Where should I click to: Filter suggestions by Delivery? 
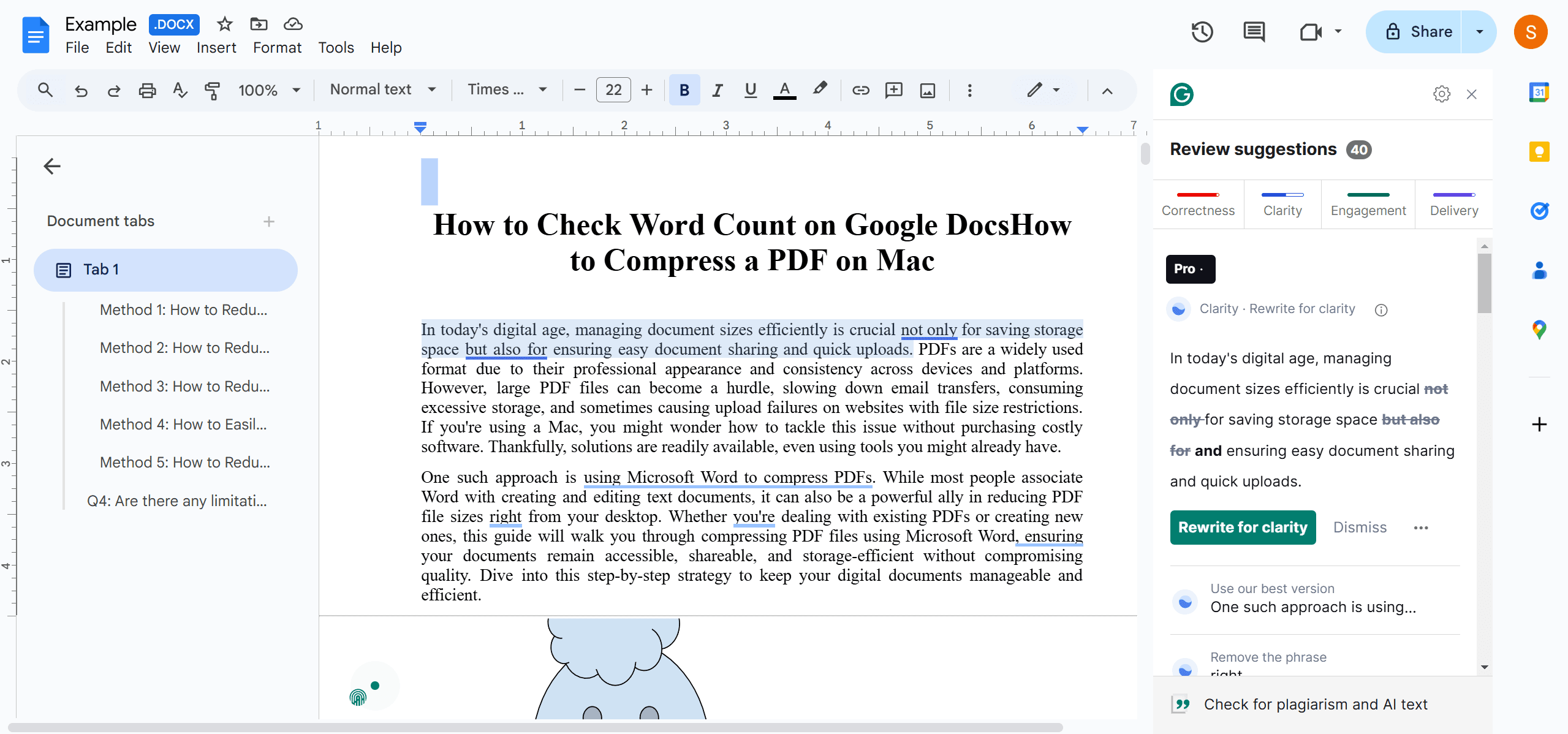tap(1453, 204)
